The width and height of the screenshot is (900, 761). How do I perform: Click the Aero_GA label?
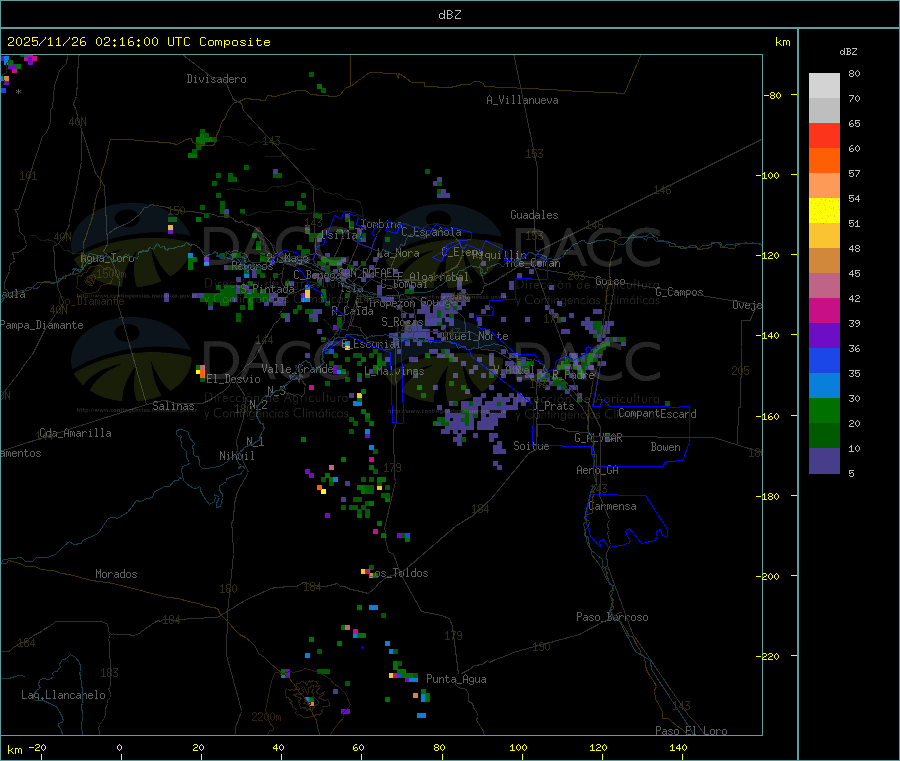(598, 470)
